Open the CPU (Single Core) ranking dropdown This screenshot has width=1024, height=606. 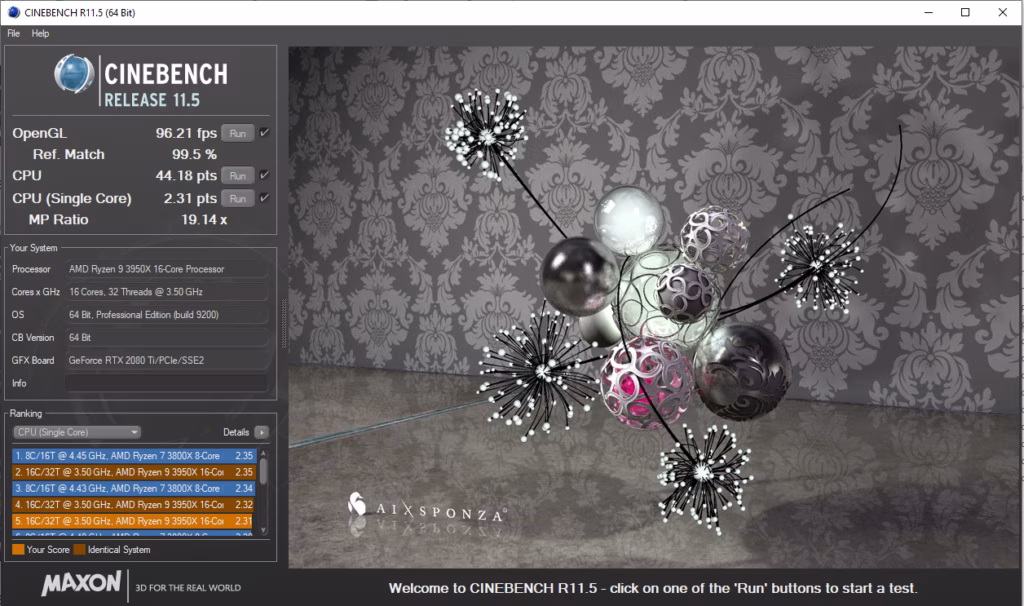pyautogui.click(x=77, y=432)
